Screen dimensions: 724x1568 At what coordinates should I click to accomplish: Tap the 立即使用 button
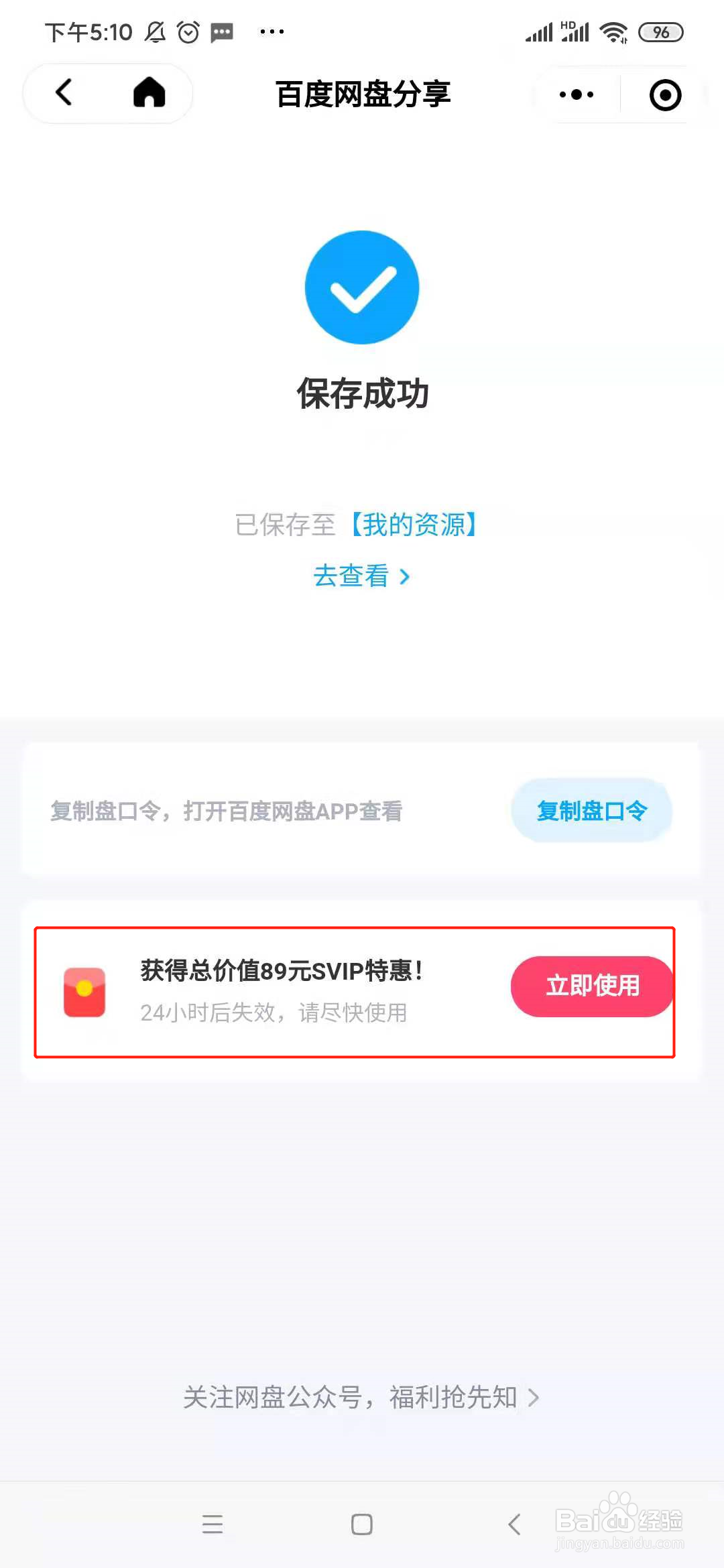(x=592, y=986)
